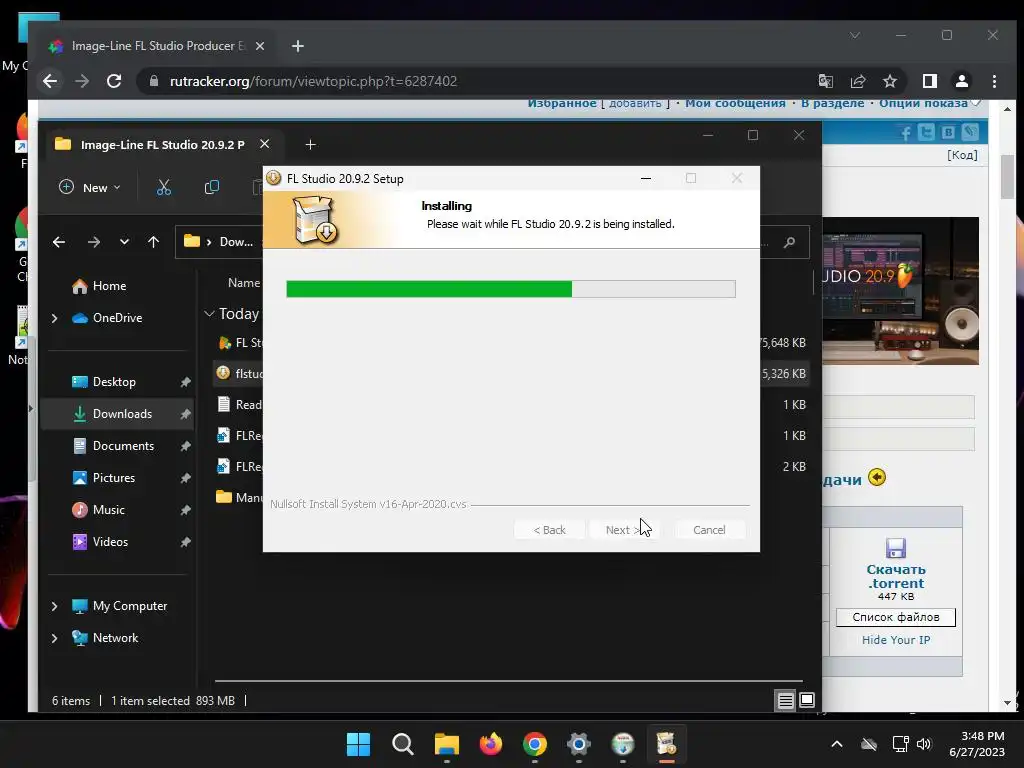Expand the OneDrive tree node

point(55,318)
